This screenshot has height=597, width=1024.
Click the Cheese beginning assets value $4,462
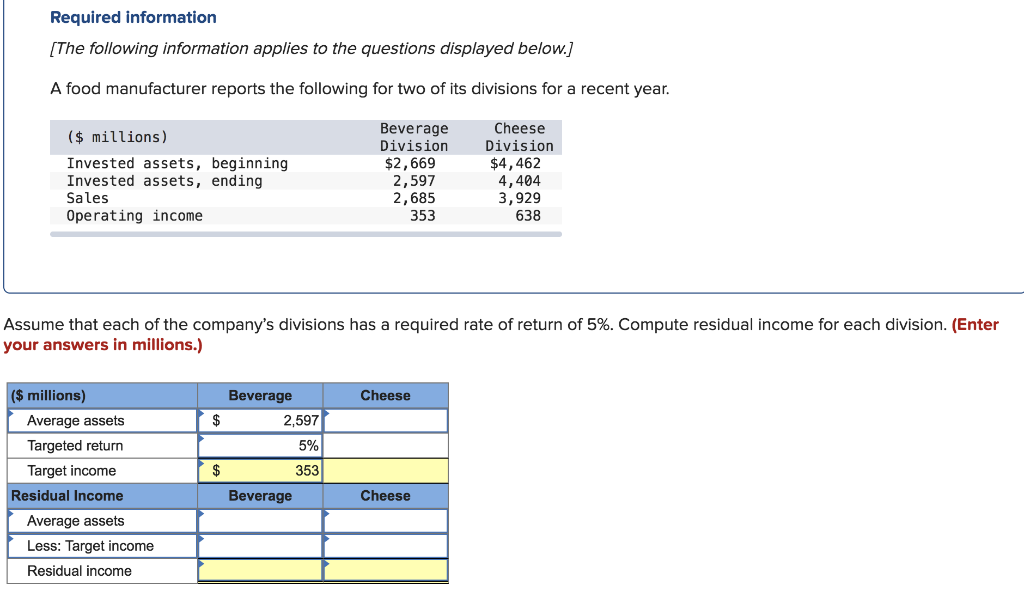pyautogui.click(x=515, y=163)
